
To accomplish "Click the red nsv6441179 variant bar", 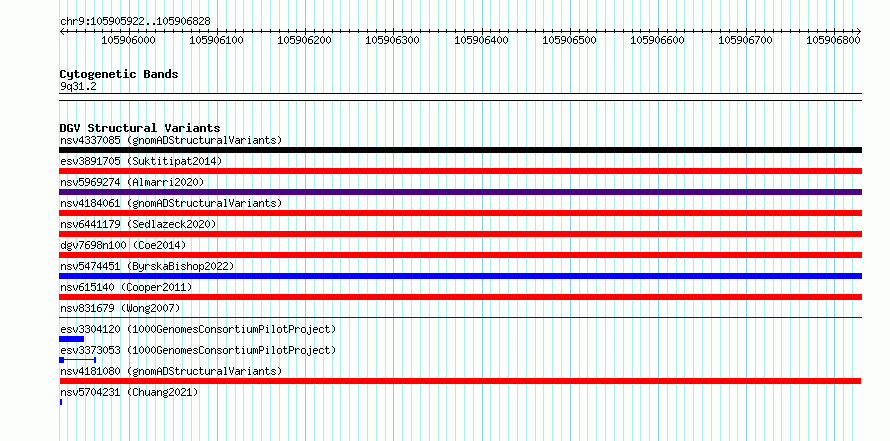I will coord(460,234).
